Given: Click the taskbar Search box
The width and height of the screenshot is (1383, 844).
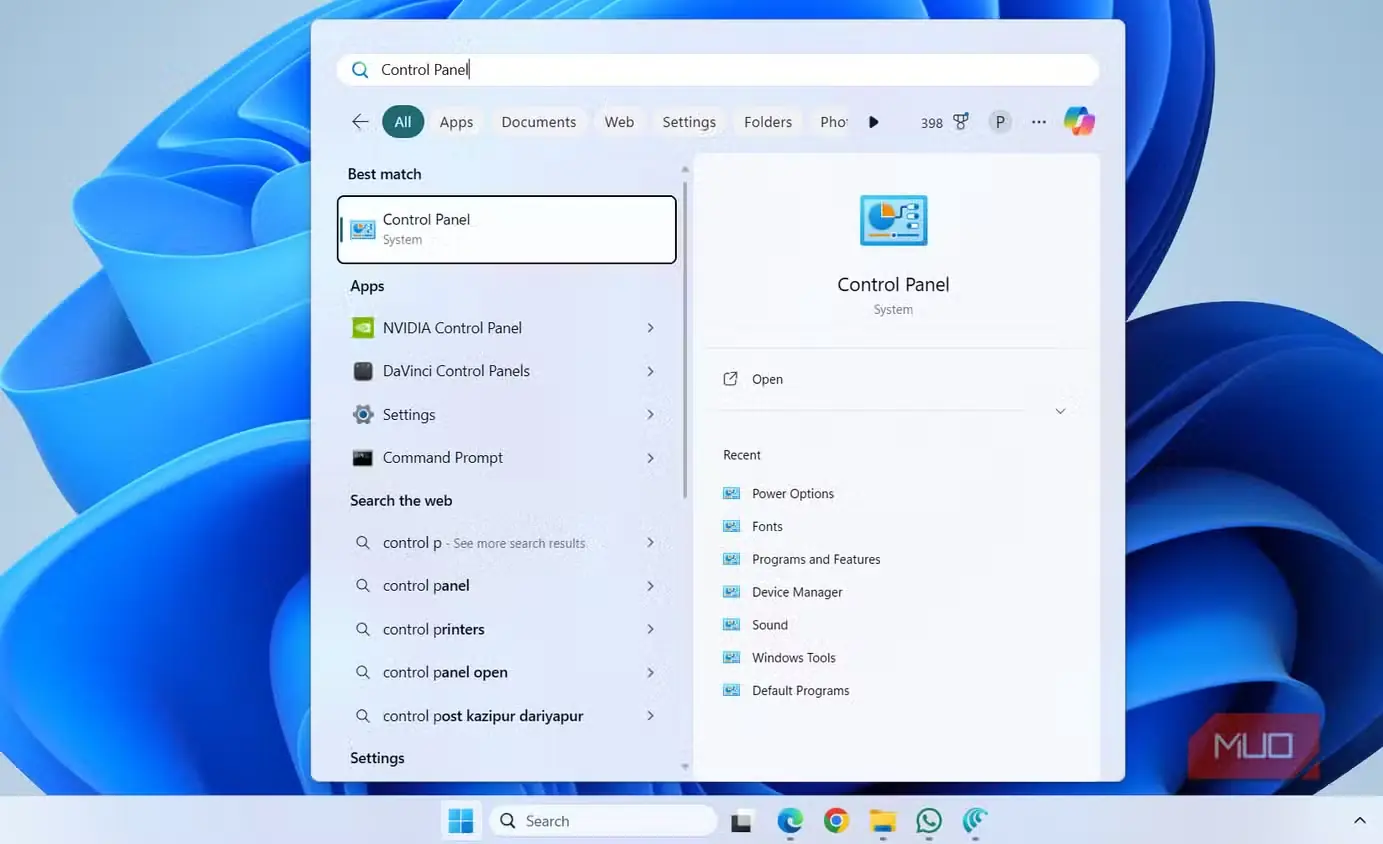Looking at the screenshot, I should [603, 821].
